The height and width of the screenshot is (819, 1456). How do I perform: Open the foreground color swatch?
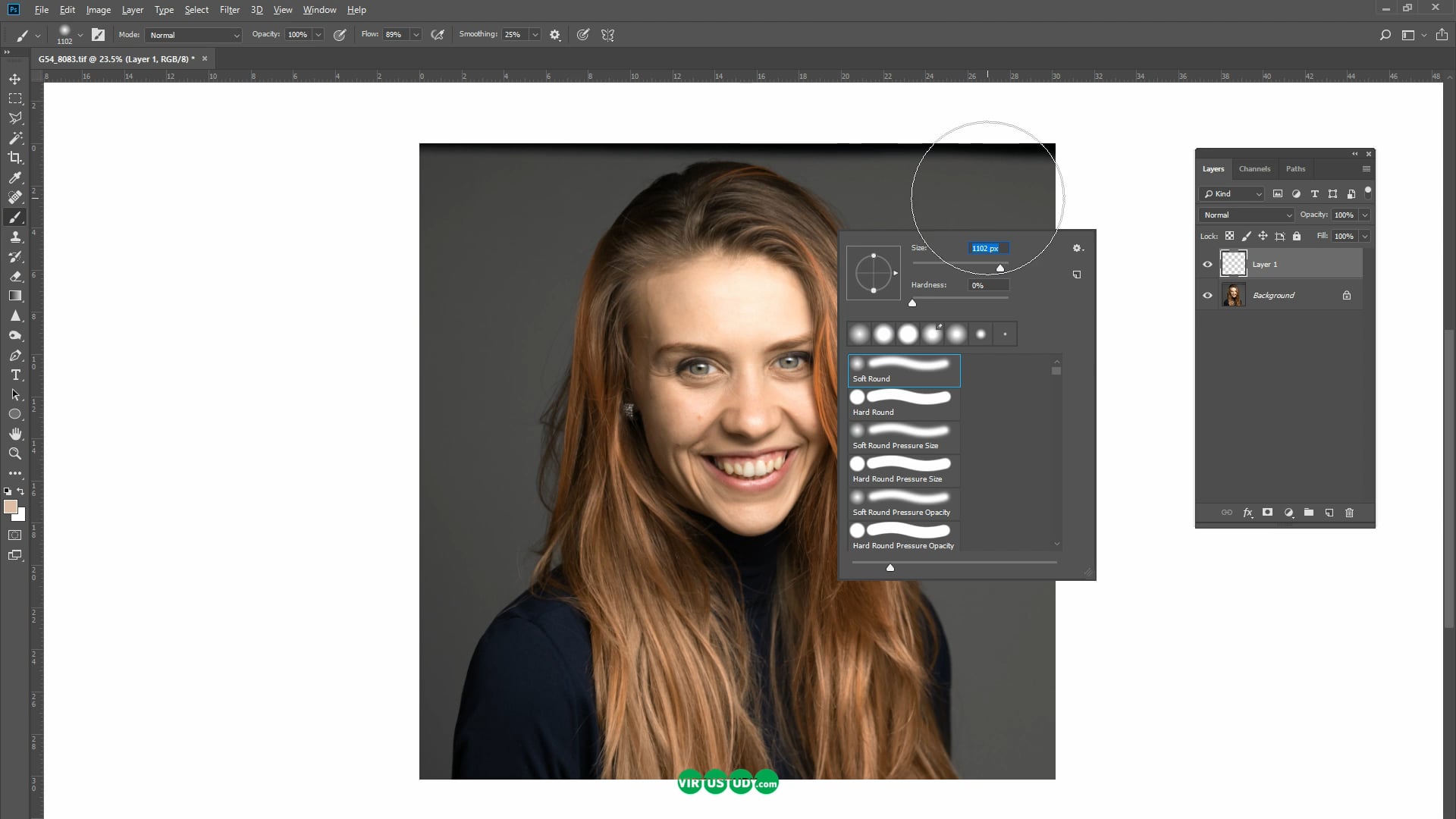pos(11,507)
